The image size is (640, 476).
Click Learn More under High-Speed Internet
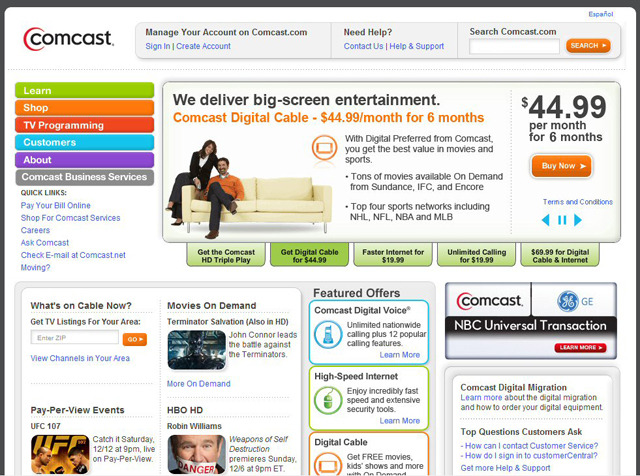click(x=400, y=420)
